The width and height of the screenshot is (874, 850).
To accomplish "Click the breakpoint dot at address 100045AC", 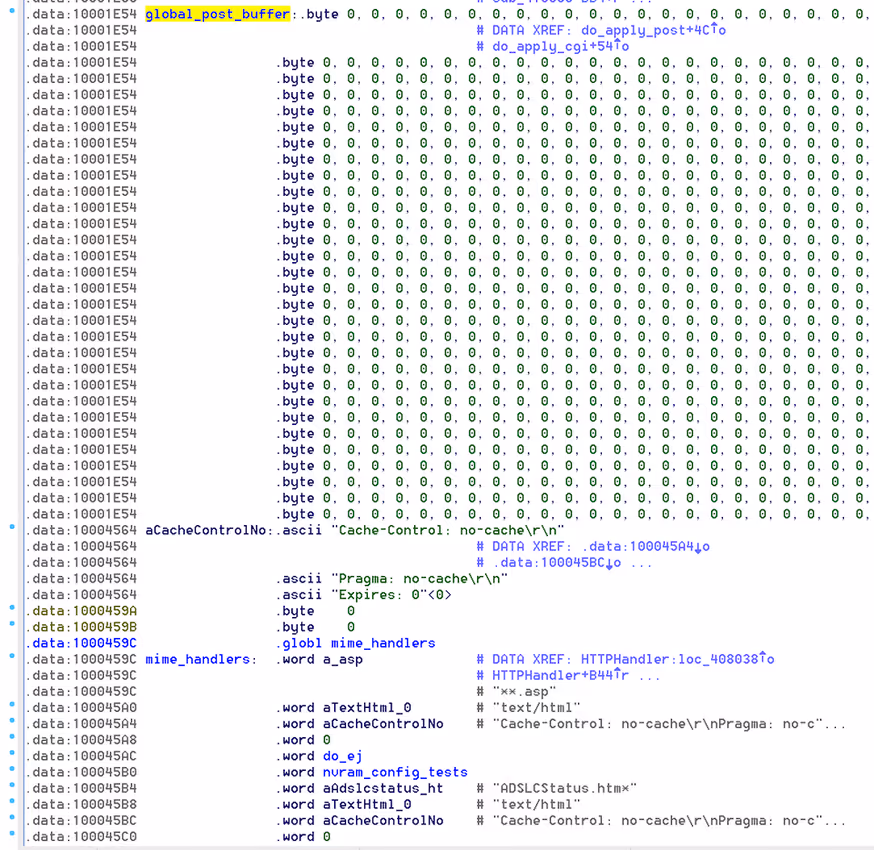I will (12, 752).
